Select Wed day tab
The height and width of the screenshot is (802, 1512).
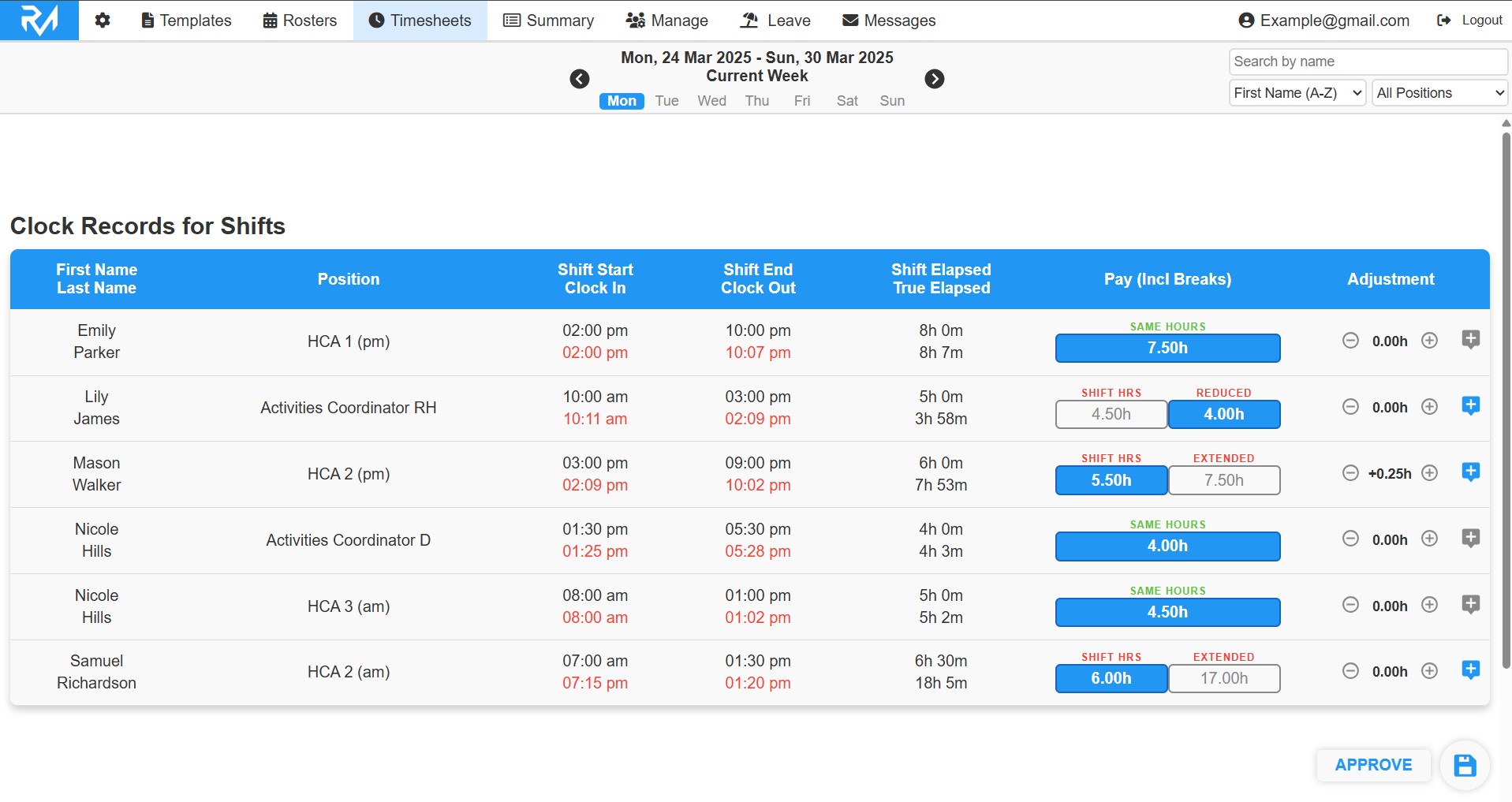click(711, 101)
